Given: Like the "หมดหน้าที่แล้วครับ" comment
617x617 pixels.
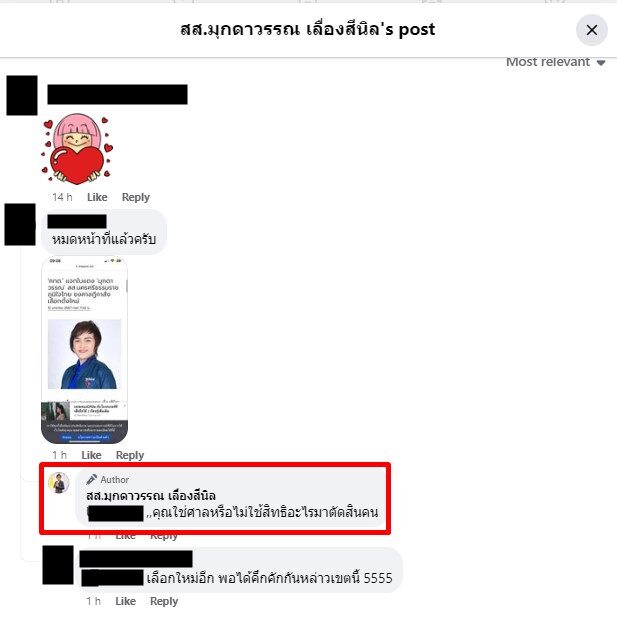Looking at the screenshot, I should [91, 455].
